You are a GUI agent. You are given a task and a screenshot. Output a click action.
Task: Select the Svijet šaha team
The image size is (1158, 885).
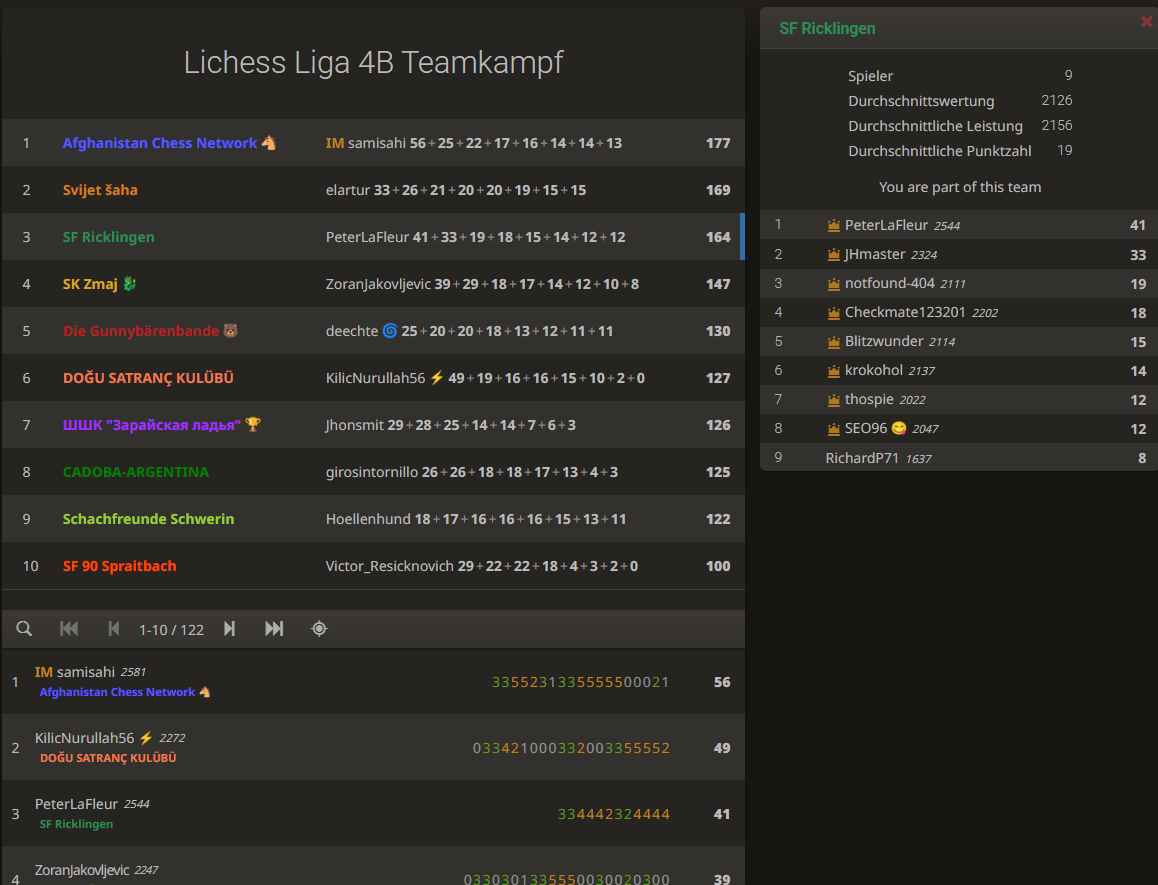(100, 190)
